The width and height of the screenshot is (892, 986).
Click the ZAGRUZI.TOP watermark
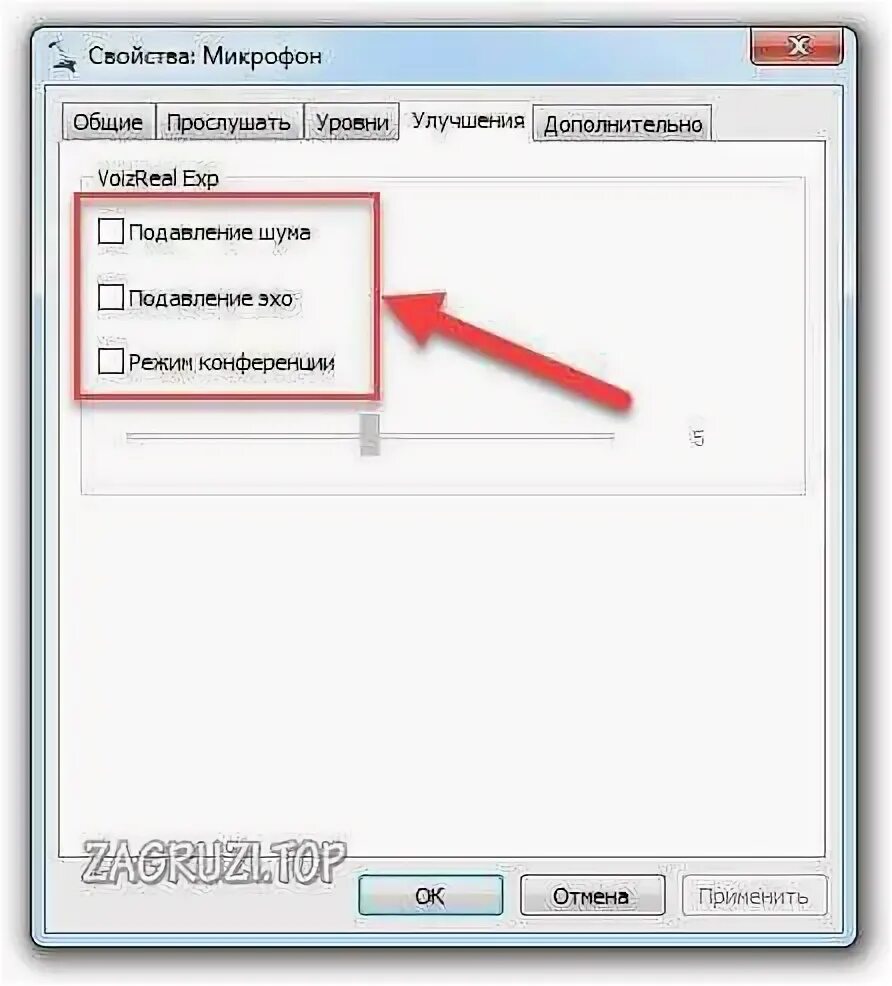(x=214, y=861)
